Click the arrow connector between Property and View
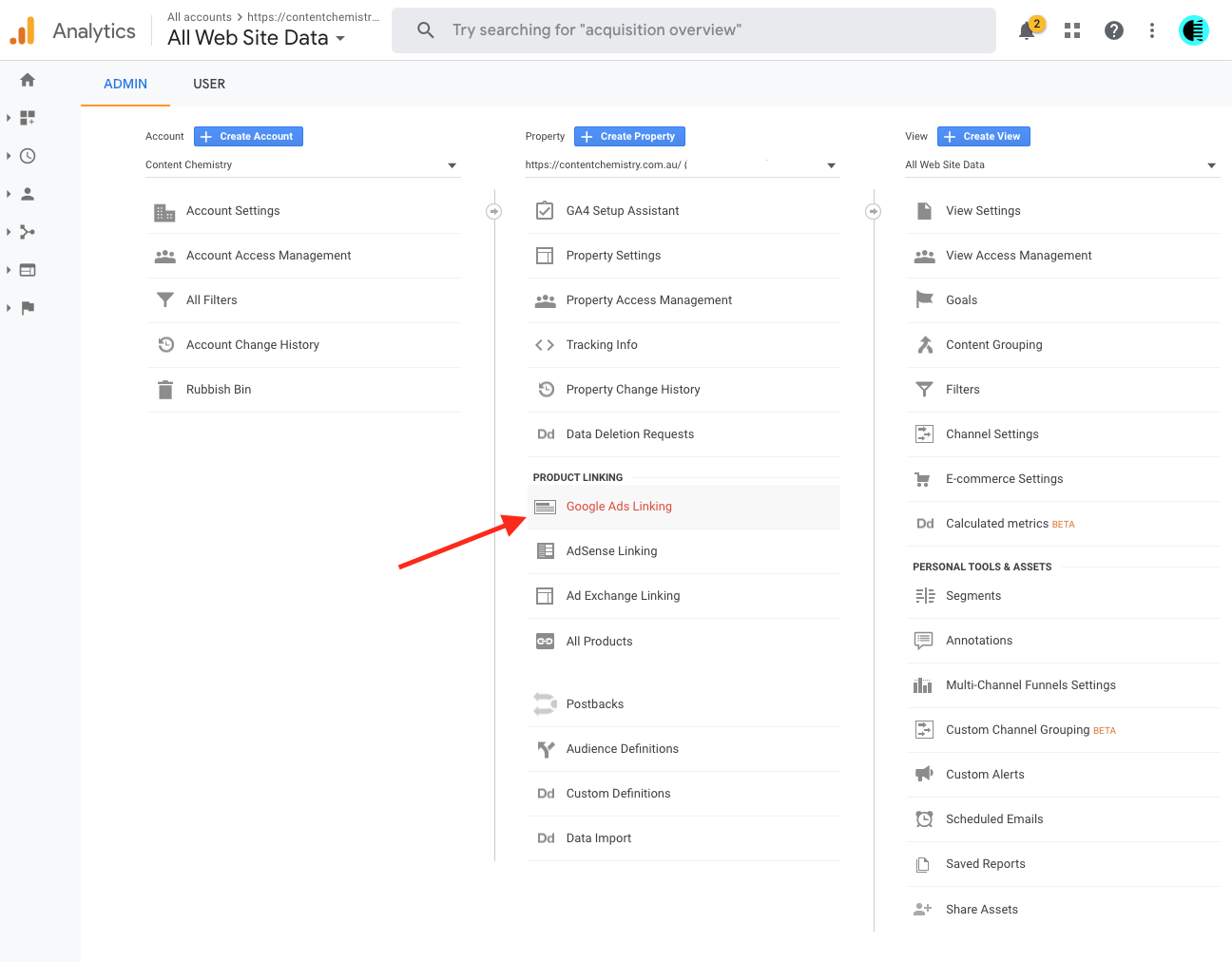This screenshot has height=962, width=1232. tap(873, 211)
